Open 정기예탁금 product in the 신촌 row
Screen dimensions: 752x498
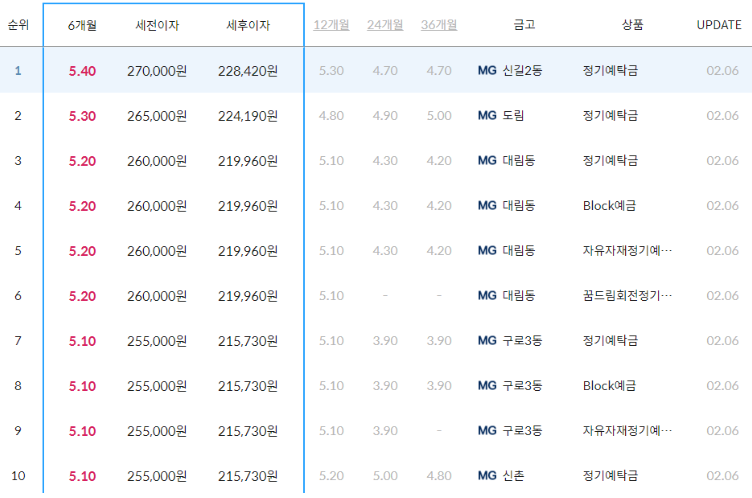coord(610,475)
